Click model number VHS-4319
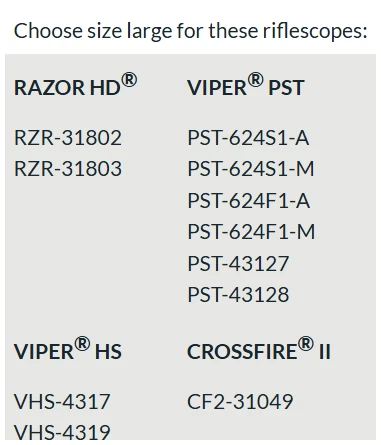 click(62, 432)
